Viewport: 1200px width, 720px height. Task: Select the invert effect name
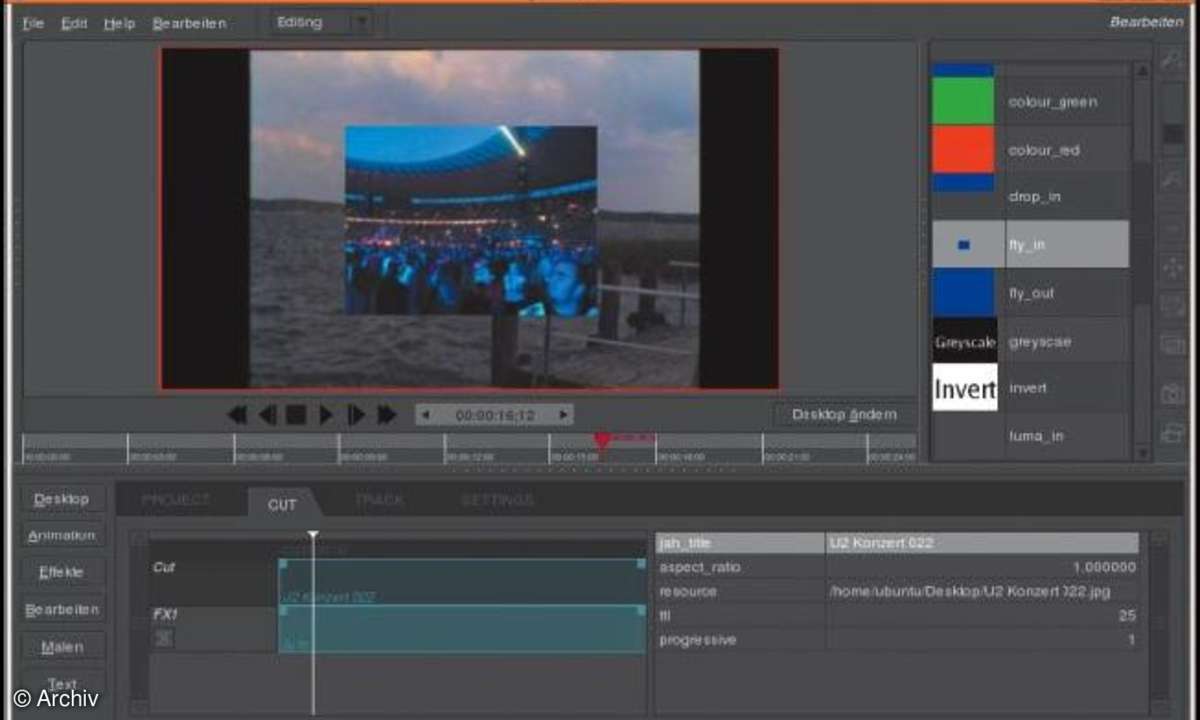tap(1028, 388)
